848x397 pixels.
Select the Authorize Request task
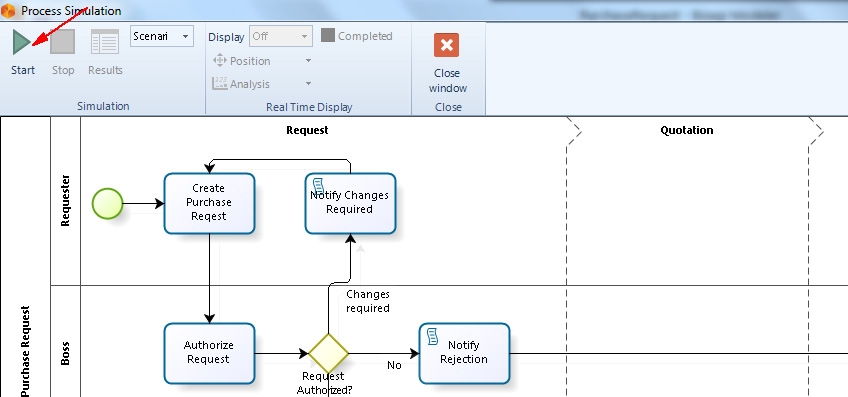point(209,353)
